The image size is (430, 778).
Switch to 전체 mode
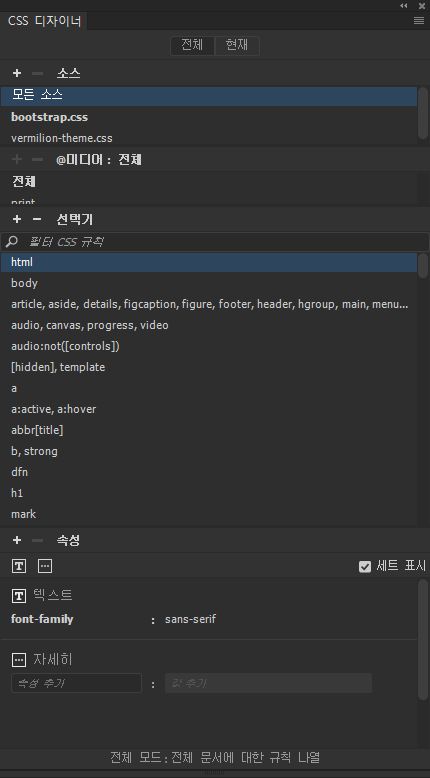(192, 45)
